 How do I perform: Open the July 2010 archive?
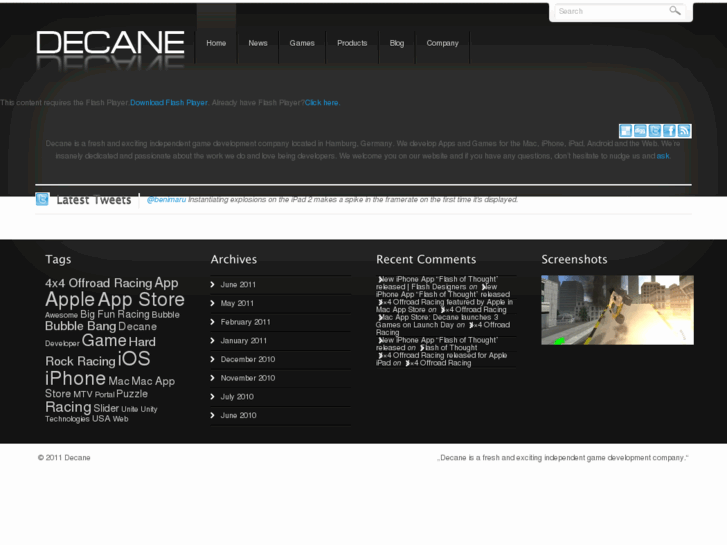[x=237, y=397]
